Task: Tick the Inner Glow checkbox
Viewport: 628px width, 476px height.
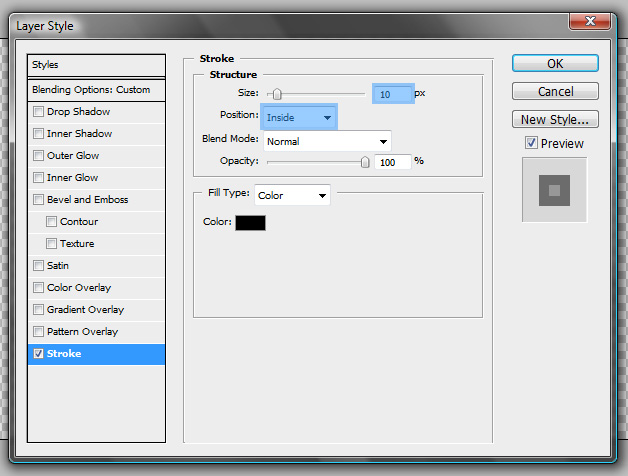Action: click(x=38, y=177)
